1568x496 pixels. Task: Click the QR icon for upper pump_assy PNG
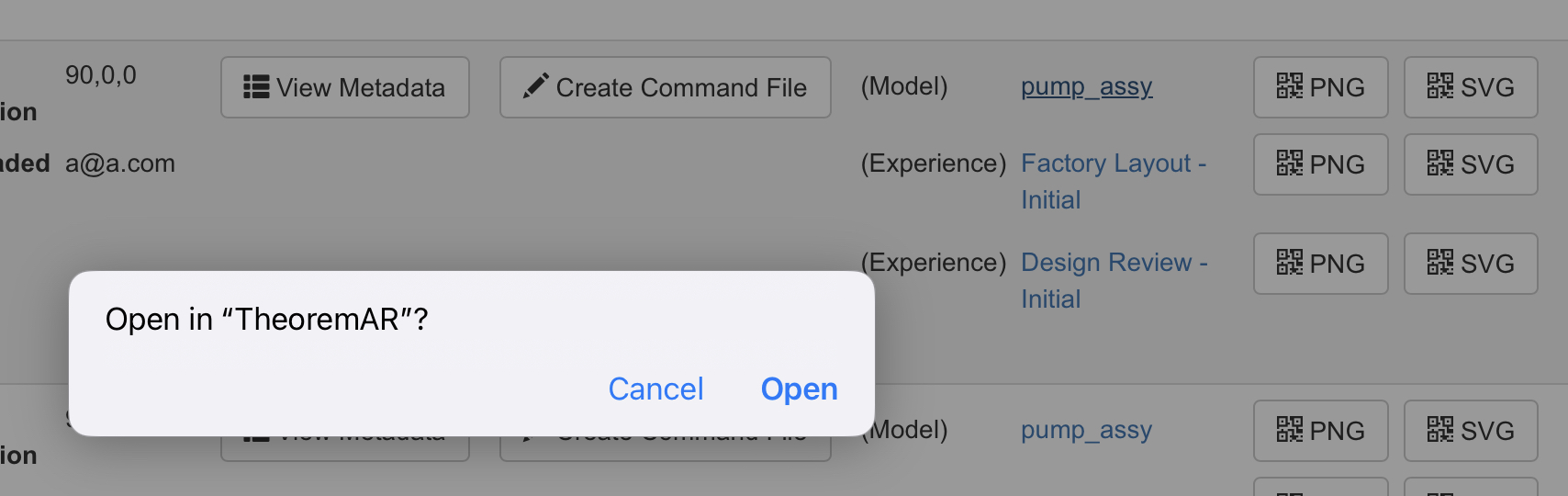pos(1290,86)
